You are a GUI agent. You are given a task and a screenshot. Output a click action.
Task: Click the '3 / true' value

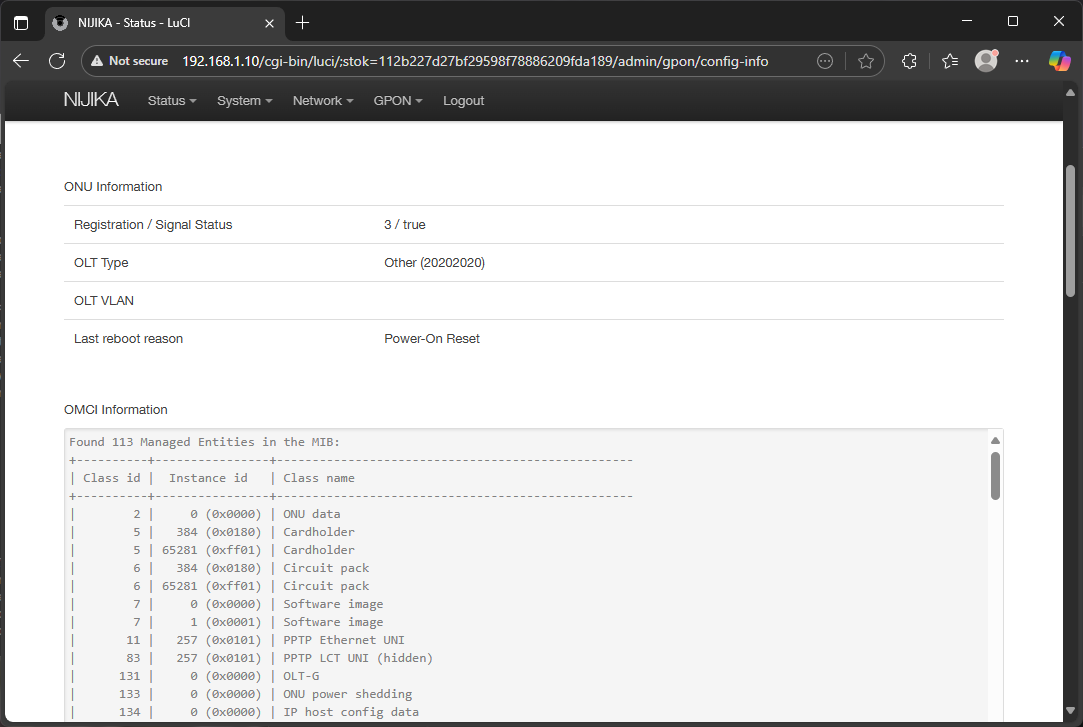(405, 224)
